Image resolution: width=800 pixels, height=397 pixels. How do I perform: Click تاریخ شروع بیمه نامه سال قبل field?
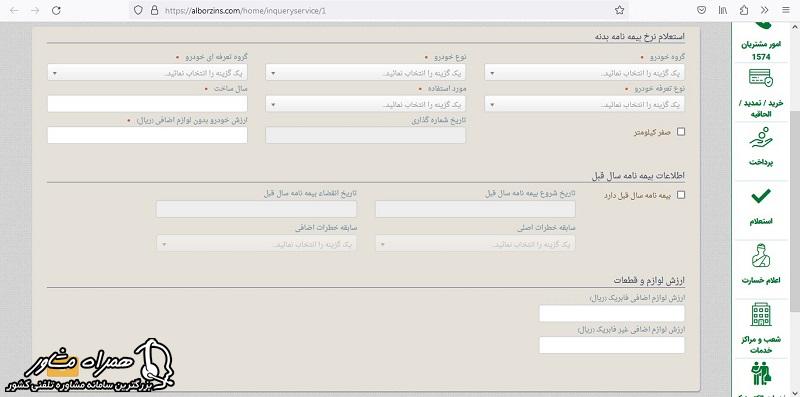tap(475, 209)
